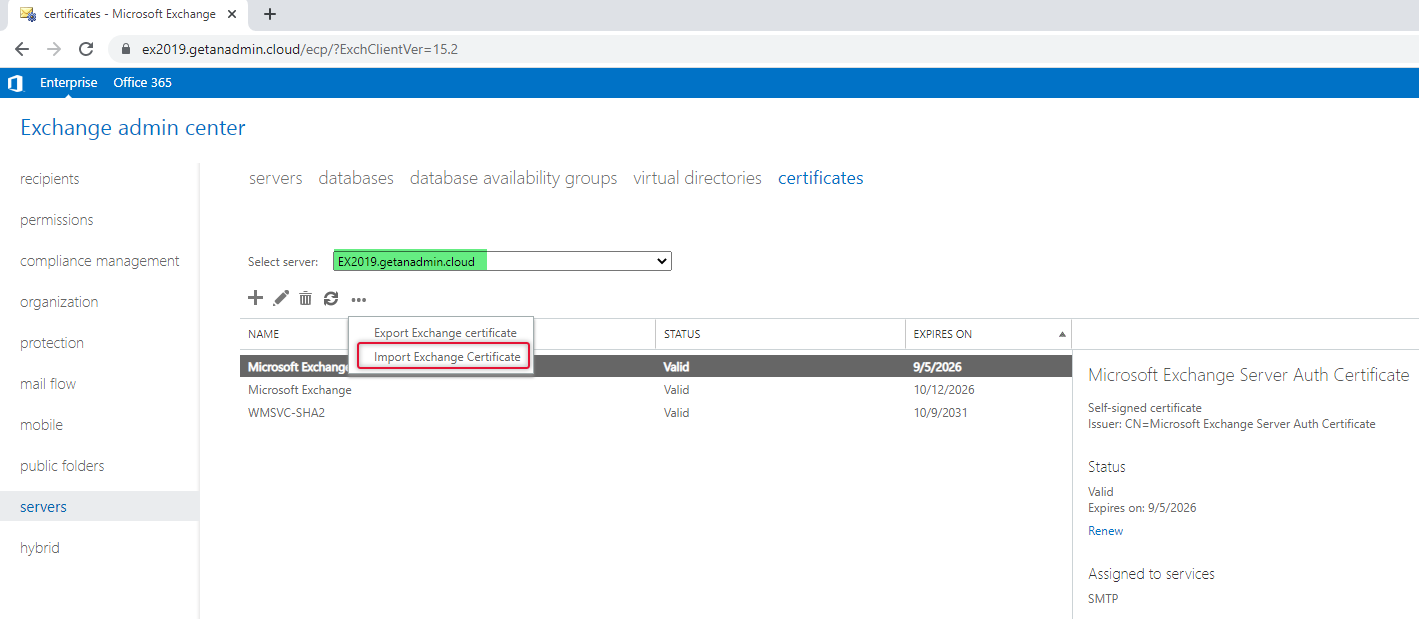Select the certificates tab
This screenshot has width=1419, height=619.
tap(821, 178)
